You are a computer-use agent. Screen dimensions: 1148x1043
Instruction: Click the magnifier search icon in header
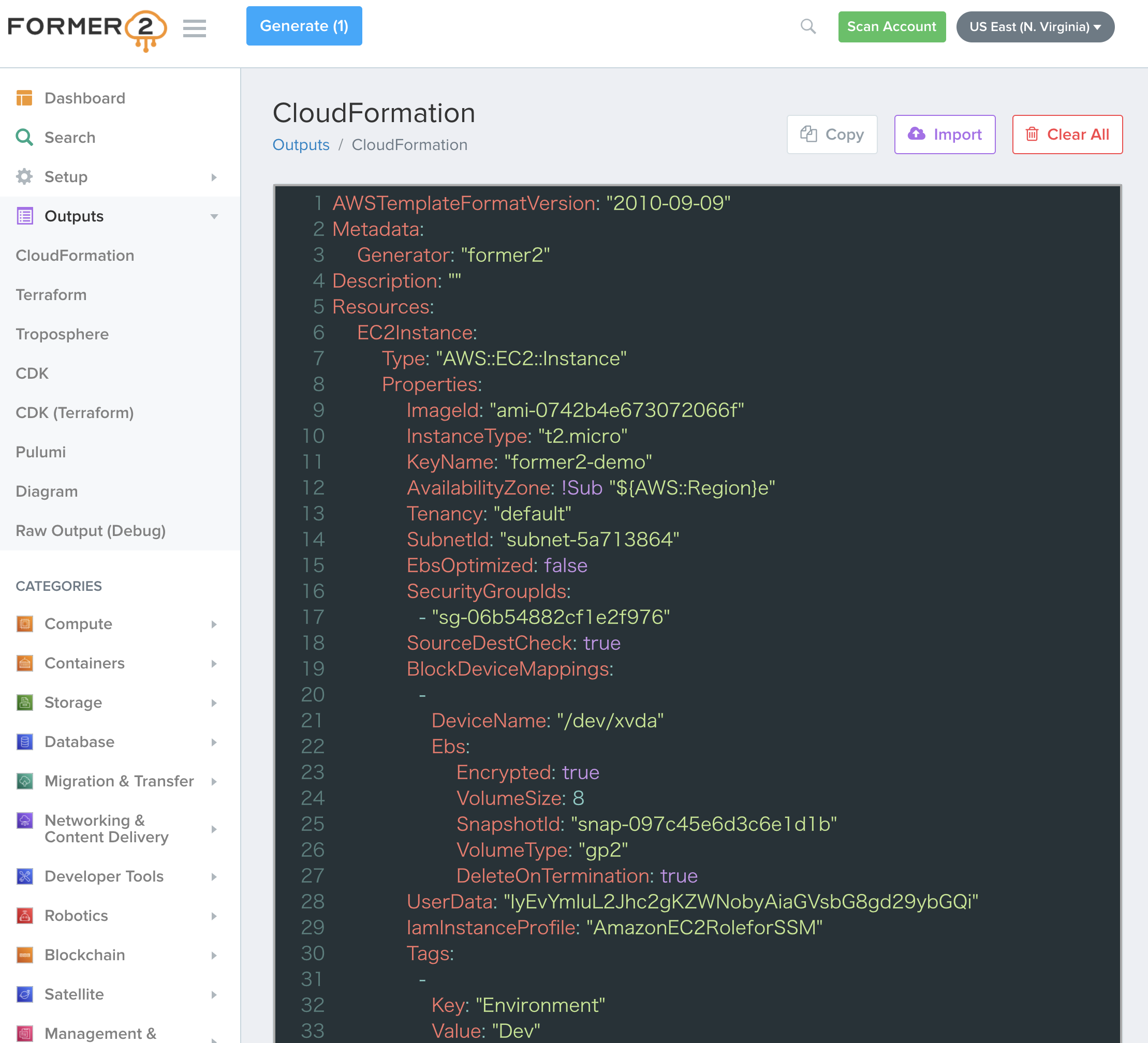[x=807, y=26]
